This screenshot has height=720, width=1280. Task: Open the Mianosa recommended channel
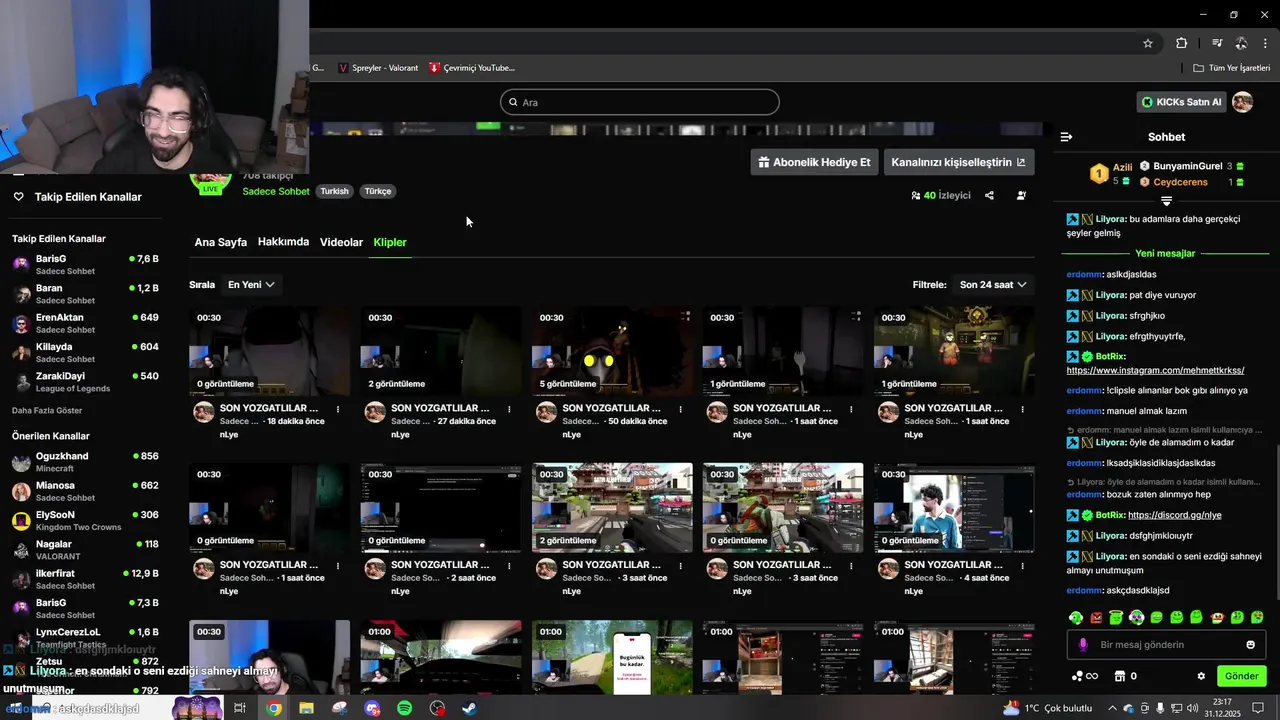tap(85, 491)
